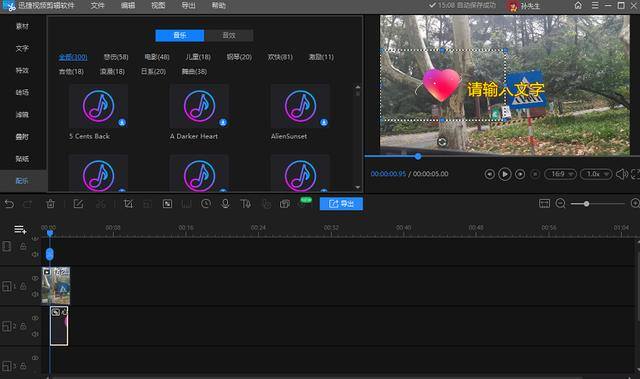The image size is (640, 379).
Task: Zoom in the timeline with plus magnifier
Action: [635, 203]
